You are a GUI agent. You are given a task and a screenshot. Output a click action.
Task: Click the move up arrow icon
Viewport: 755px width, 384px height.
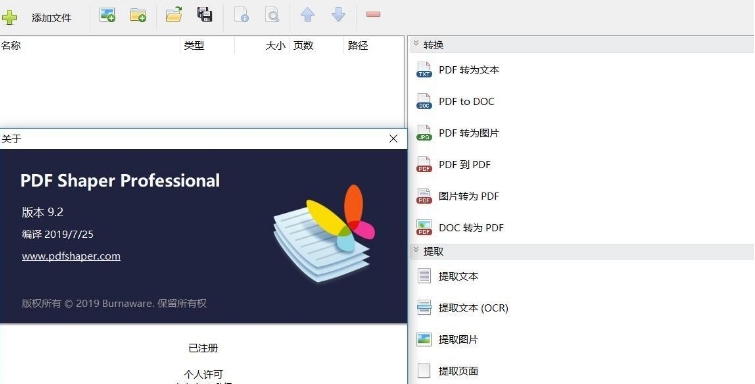(x=308, y=14)
